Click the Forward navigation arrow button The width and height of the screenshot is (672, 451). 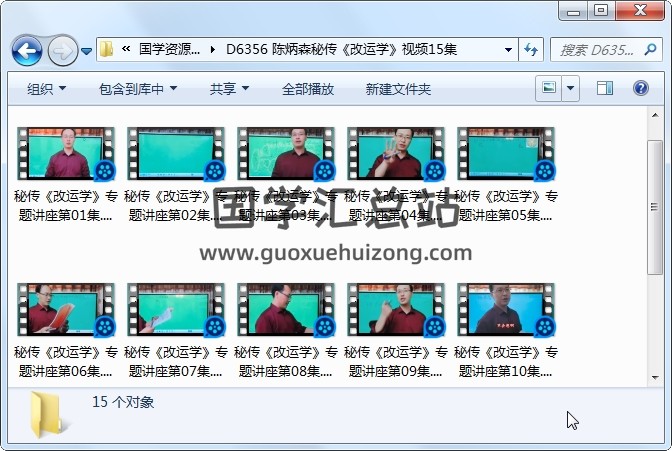(62, 49)
